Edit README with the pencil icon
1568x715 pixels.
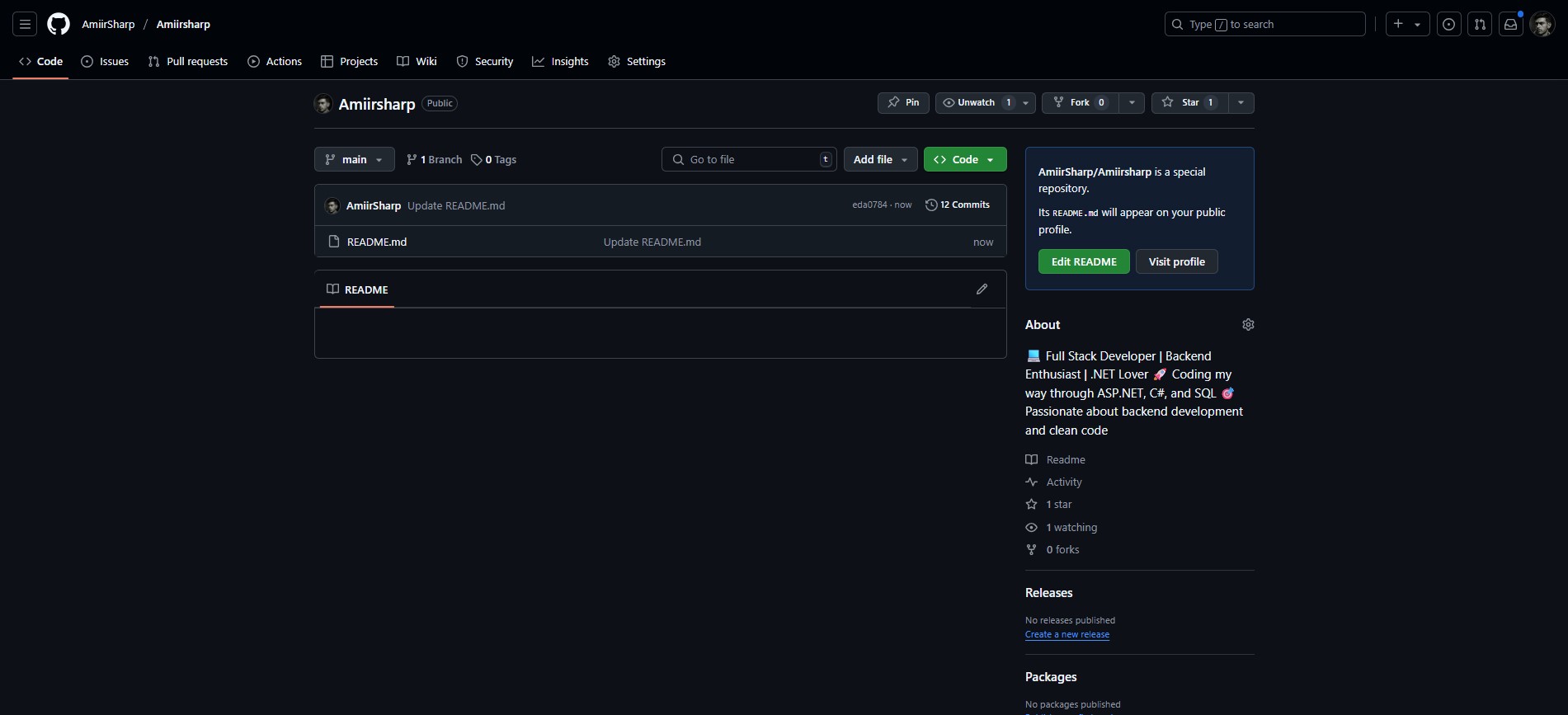click(x=982, y=289)
